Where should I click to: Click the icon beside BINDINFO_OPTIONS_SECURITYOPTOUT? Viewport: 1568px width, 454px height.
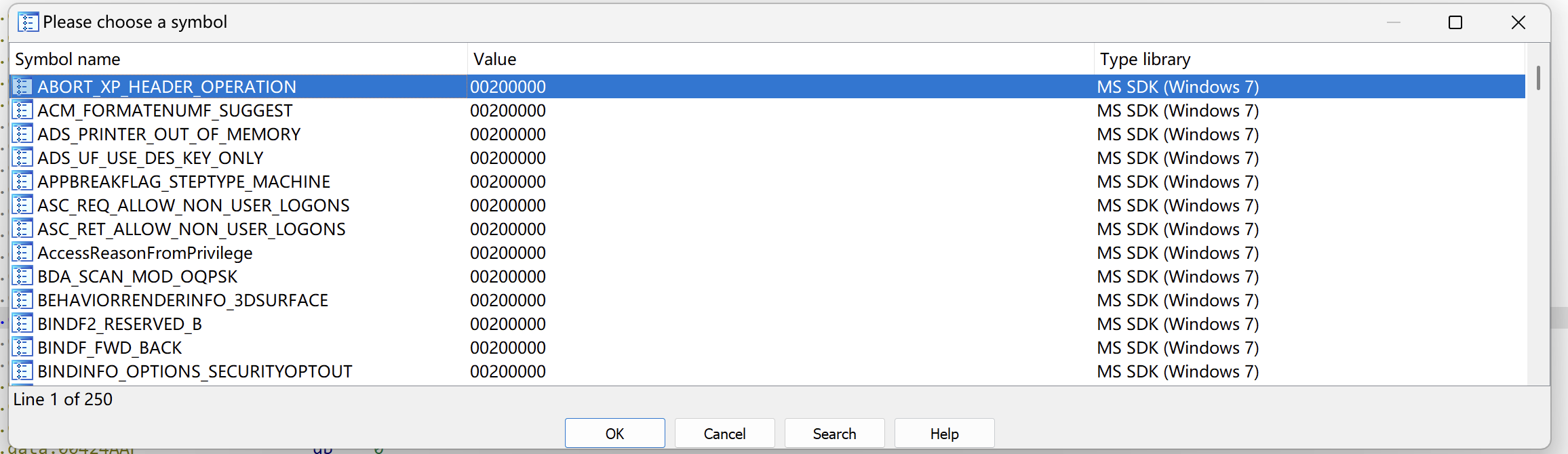tap(22, 371)
